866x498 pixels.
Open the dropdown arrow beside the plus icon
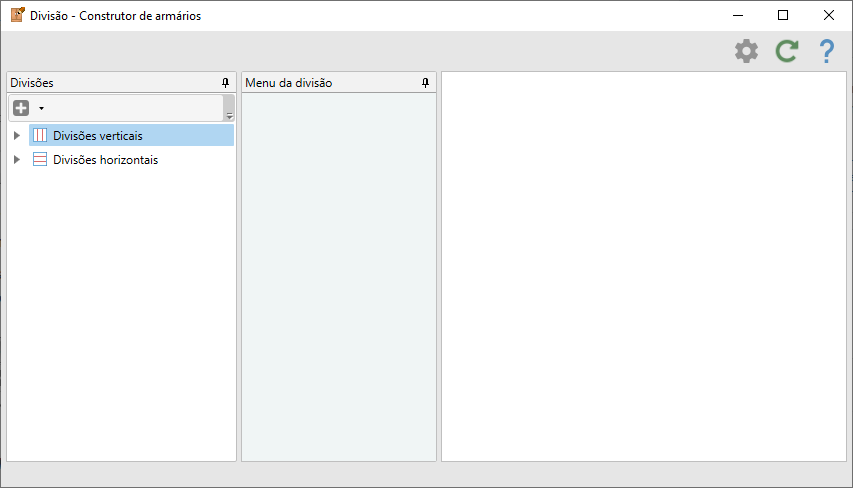pos(41,108)
